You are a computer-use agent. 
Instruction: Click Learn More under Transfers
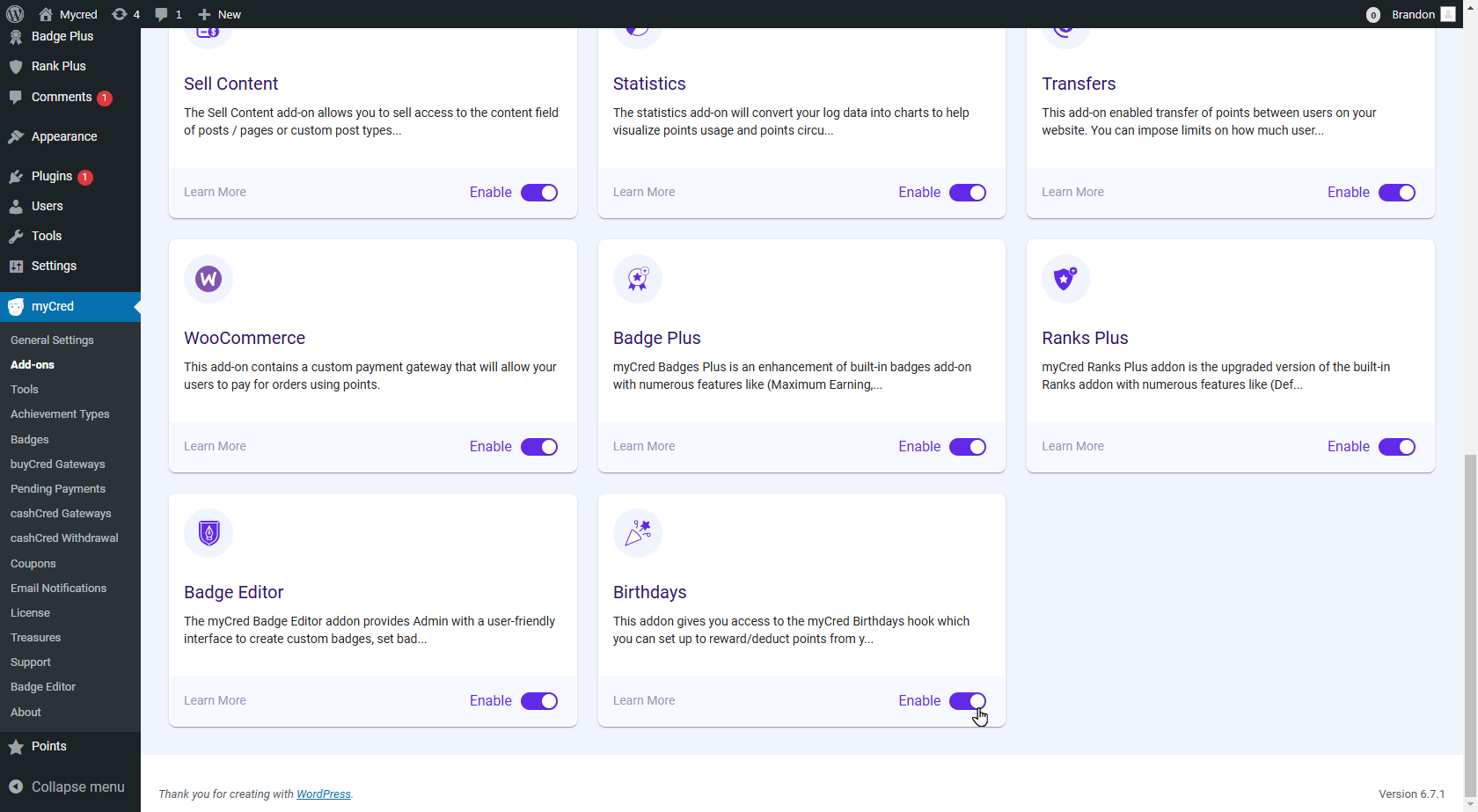click(x=1072, y=192)
